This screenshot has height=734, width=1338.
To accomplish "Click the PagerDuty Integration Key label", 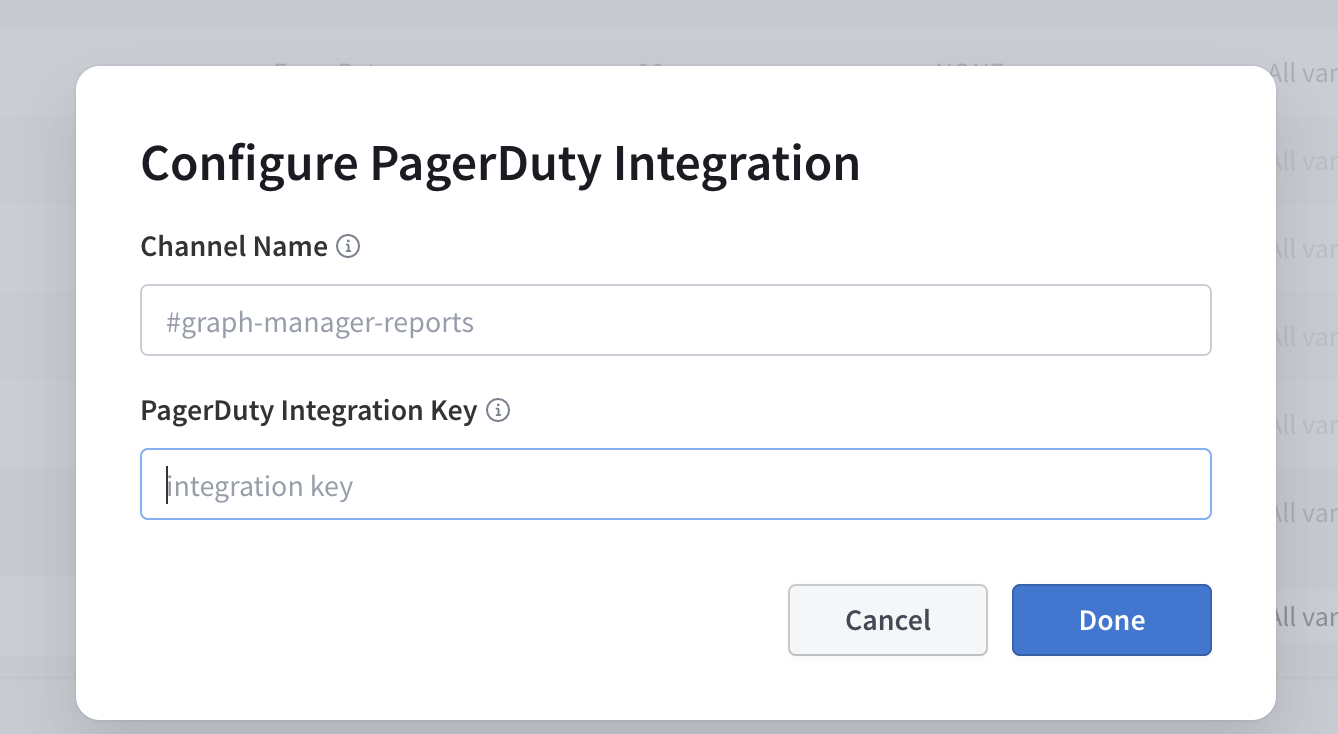I will [x=307, y=410].
